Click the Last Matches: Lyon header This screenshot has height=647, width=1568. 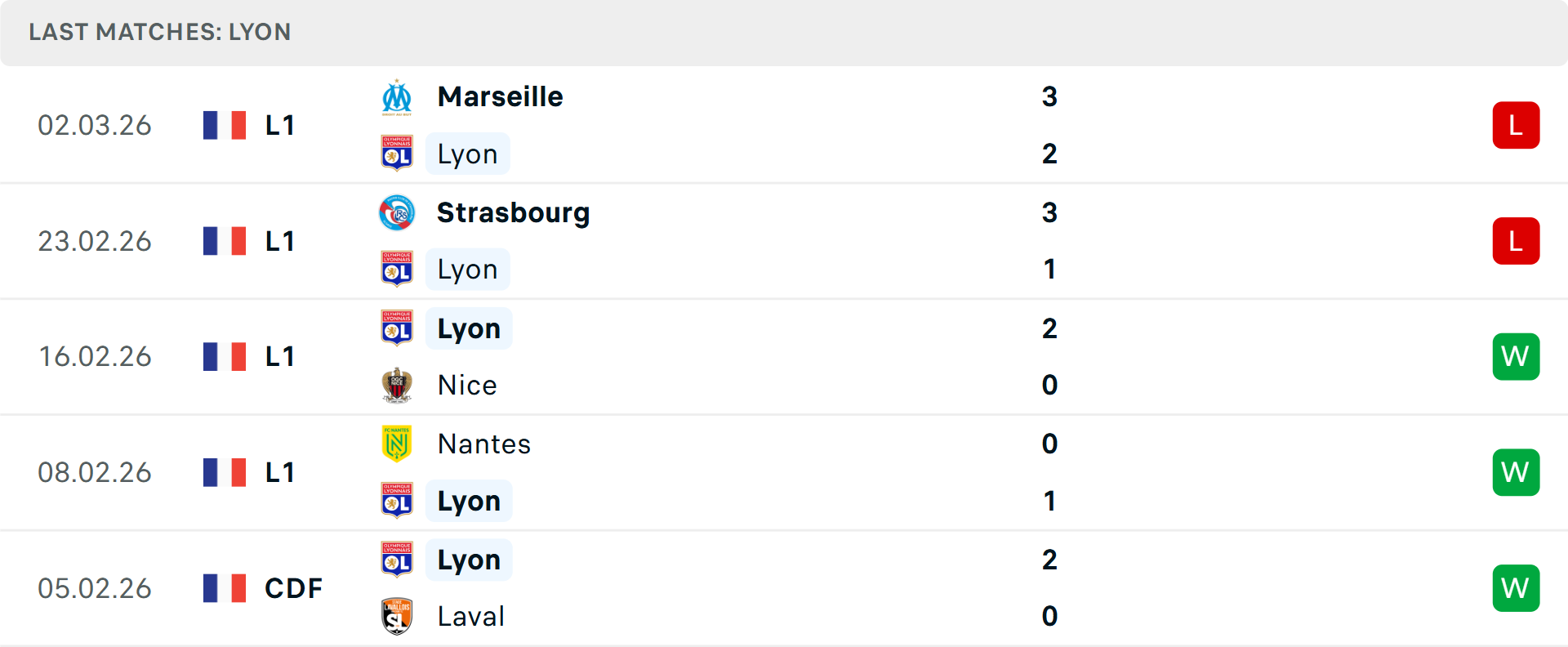(160, 32)
